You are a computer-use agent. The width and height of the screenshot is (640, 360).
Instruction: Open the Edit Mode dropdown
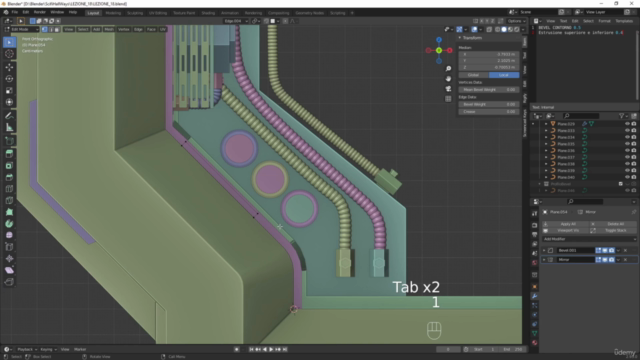pyautogui.click(x=22, y=29)
